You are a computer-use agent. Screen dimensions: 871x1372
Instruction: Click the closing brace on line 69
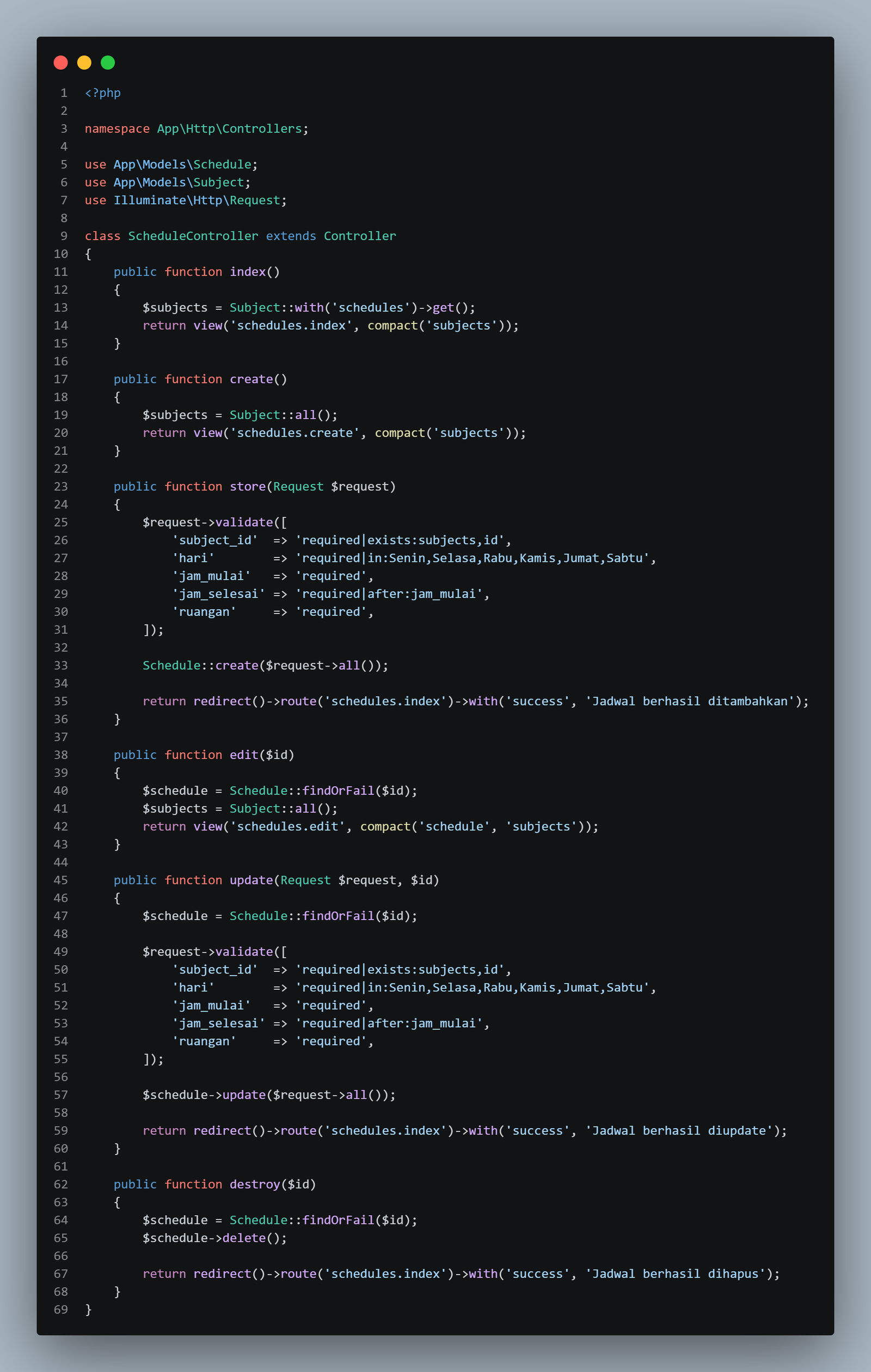(88, 1310)
